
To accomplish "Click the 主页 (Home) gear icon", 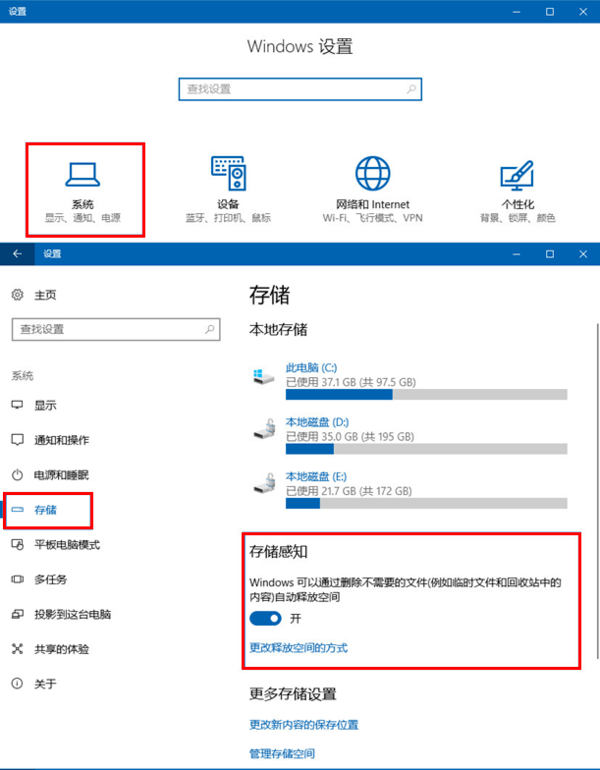I will (17, 295).
